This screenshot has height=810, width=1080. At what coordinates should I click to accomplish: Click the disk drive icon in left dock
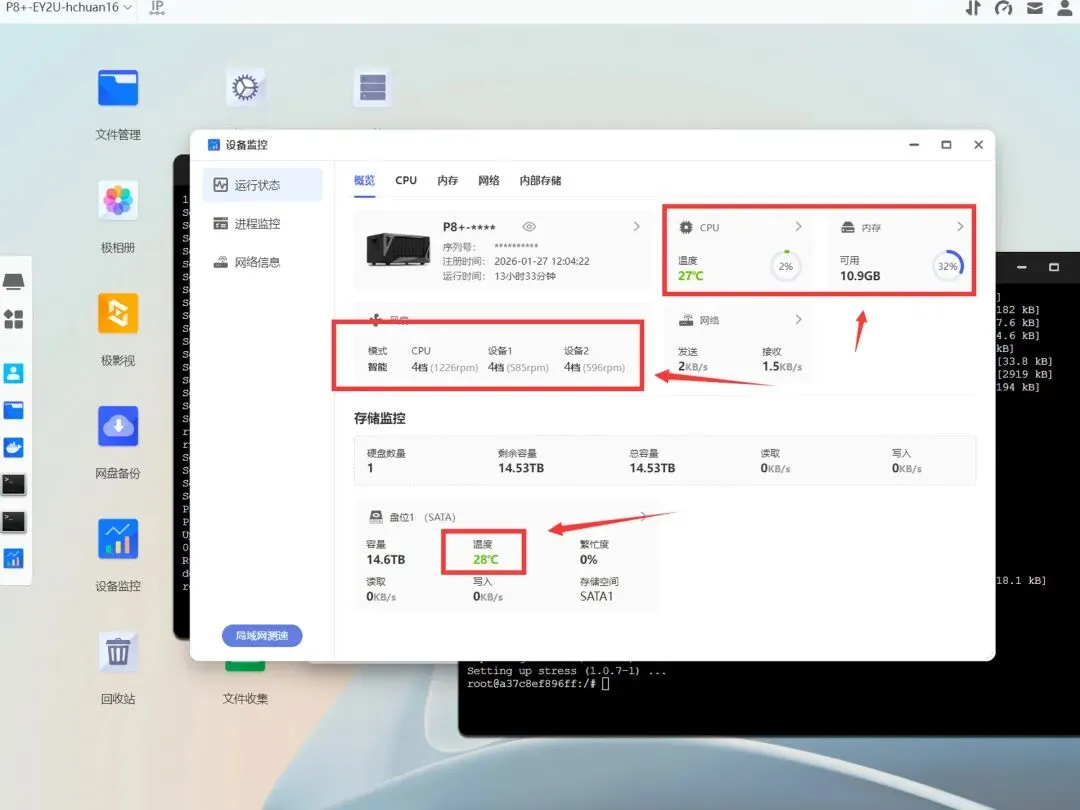tap(14, 281)
